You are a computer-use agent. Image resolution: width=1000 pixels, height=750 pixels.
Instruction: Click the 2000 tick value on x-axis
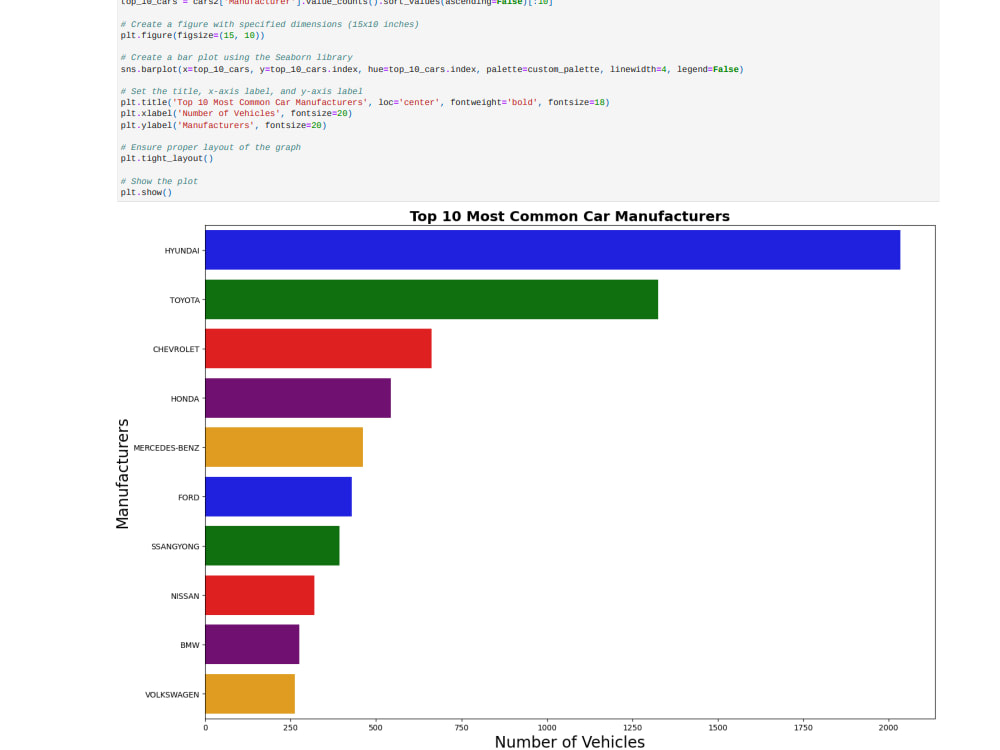(x=888, y=727)
